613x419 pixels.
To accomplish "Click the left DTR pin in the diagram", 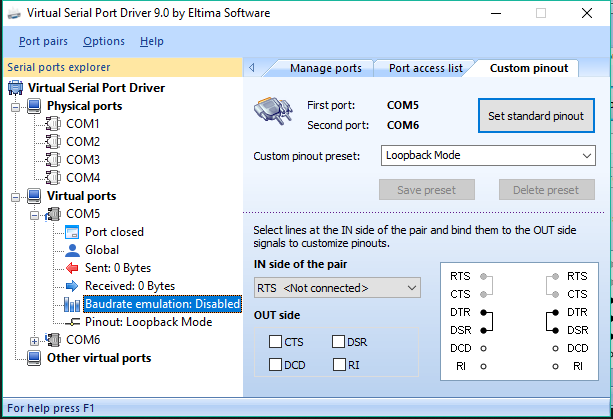I will pos(484,312).
